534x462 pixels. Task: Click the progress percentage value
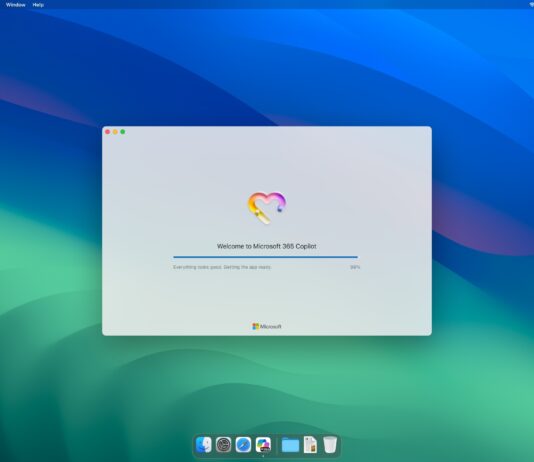coord(355,267)
